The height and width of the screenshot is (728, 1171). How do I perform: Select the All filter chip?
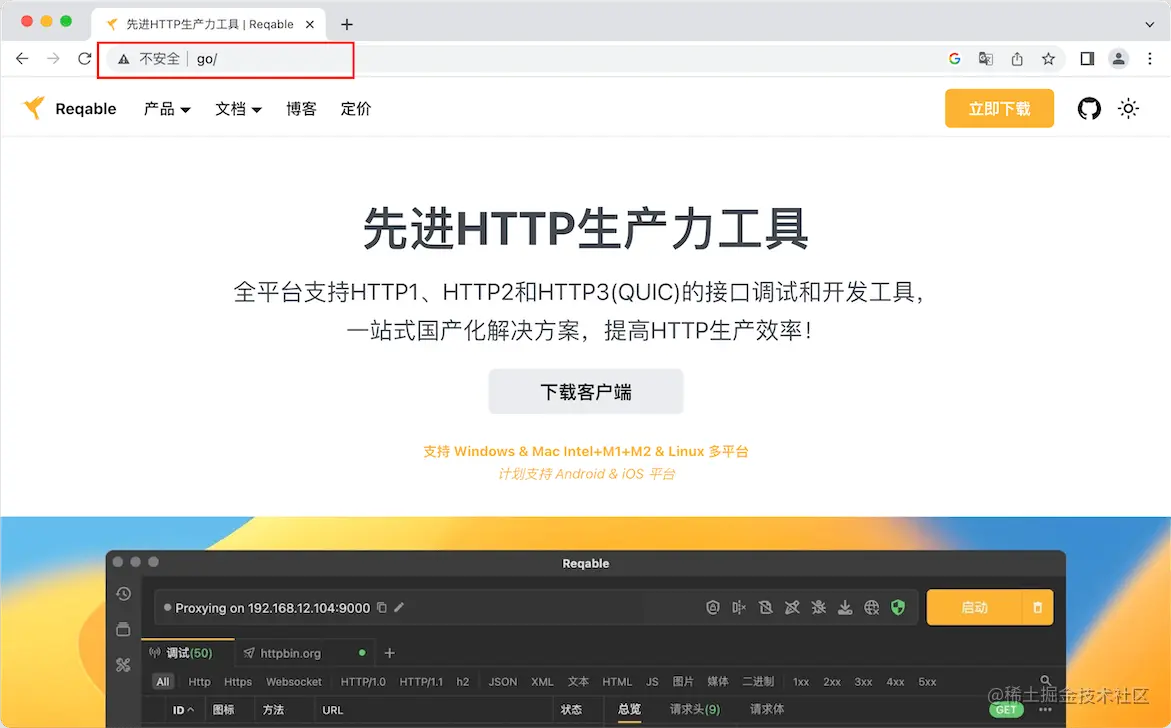(x=163, y=682)
